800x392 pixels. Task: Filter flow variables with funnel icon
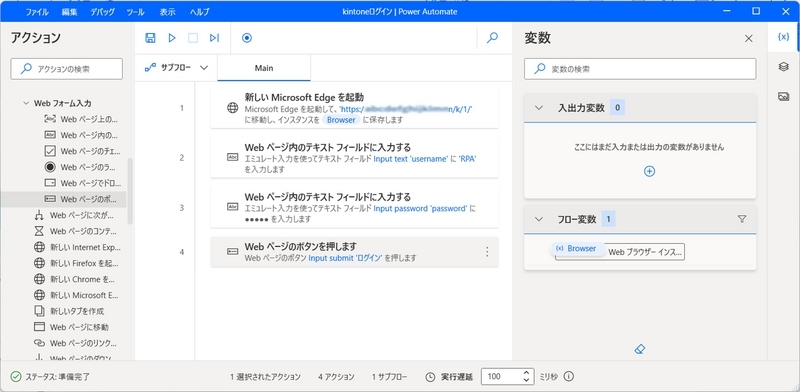tap(742, 219)
